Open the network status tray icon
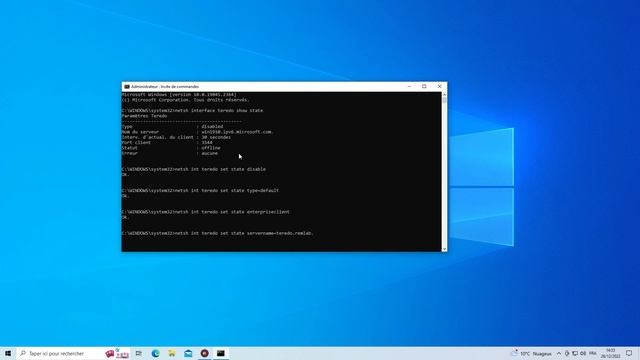 click(x=575, y=353)
